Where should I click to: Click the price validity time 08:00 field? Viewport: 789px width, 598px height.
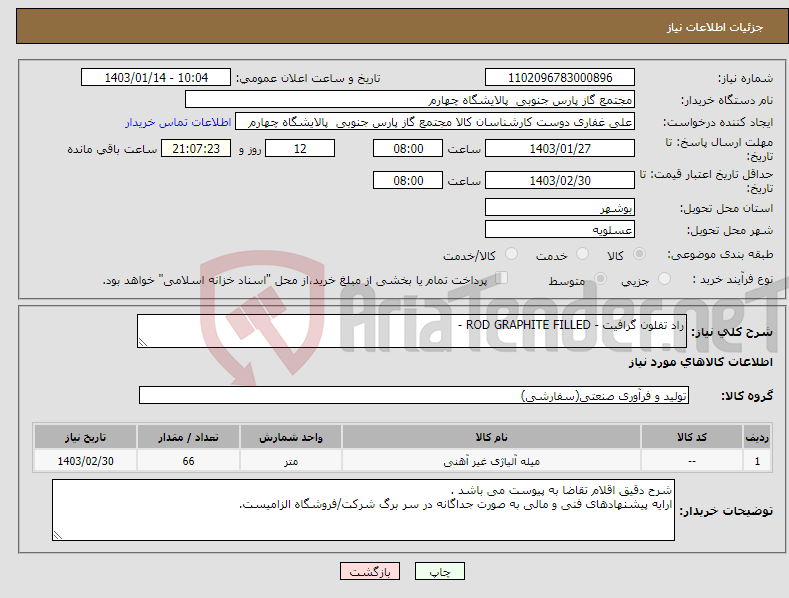pyautogui.click(x=408, y=180)
